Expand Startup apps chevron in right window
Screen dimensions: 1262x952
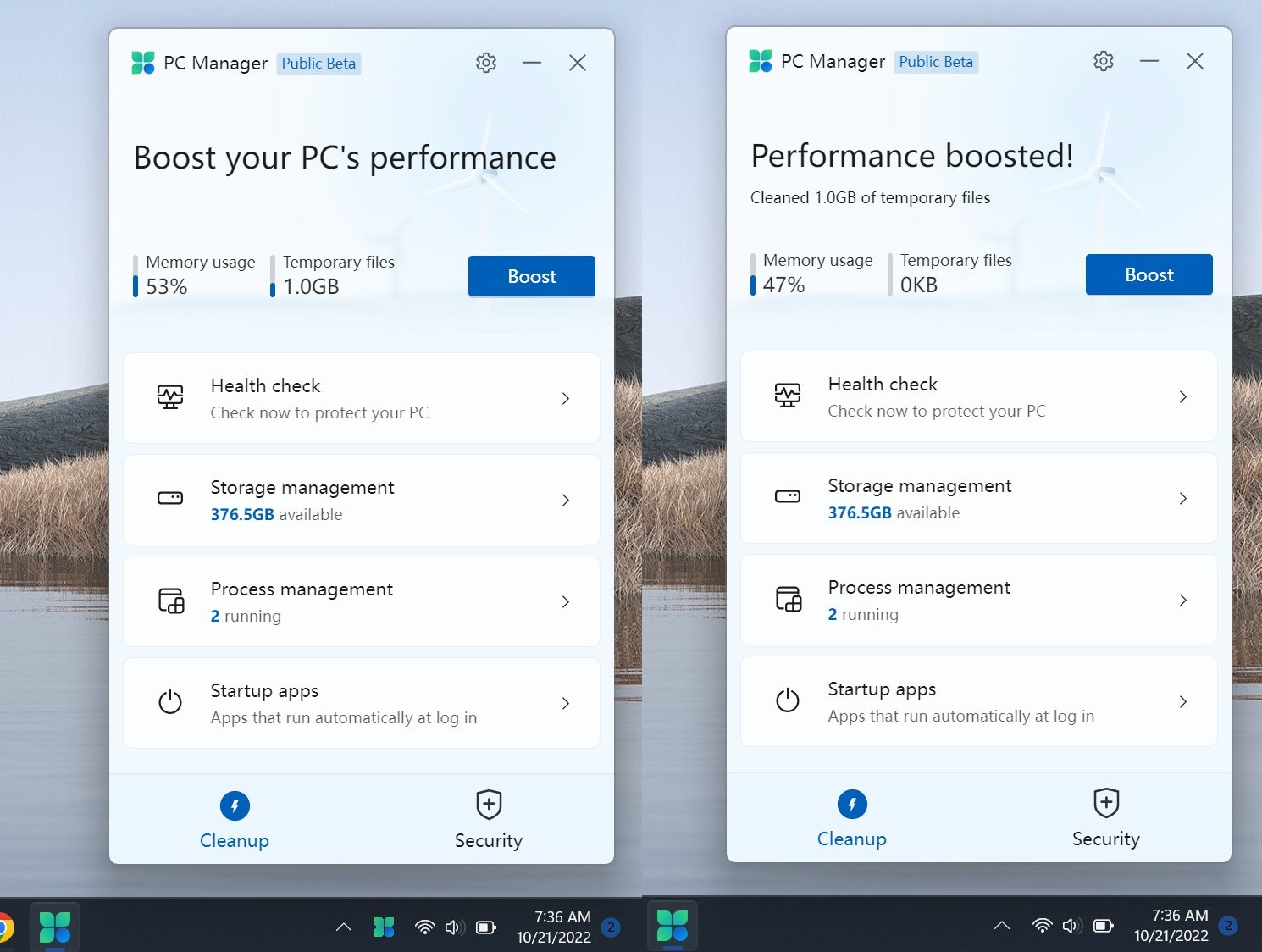(1183, 701)
